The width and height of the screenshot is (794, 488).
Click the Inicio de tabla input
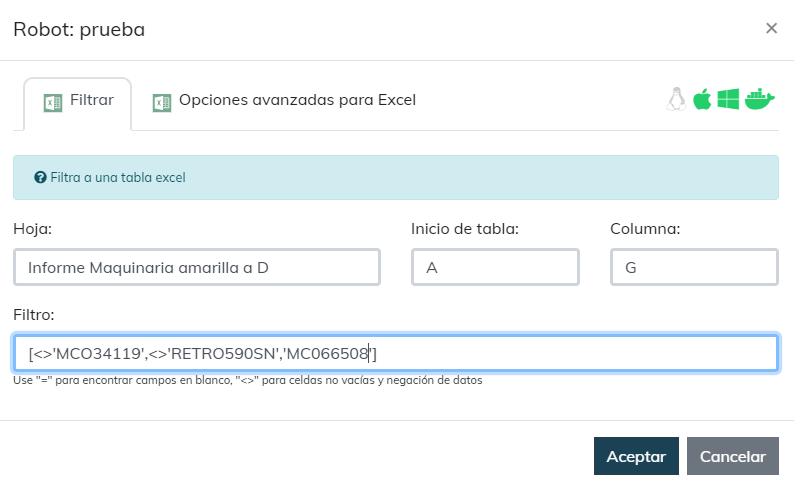[495, 267]
